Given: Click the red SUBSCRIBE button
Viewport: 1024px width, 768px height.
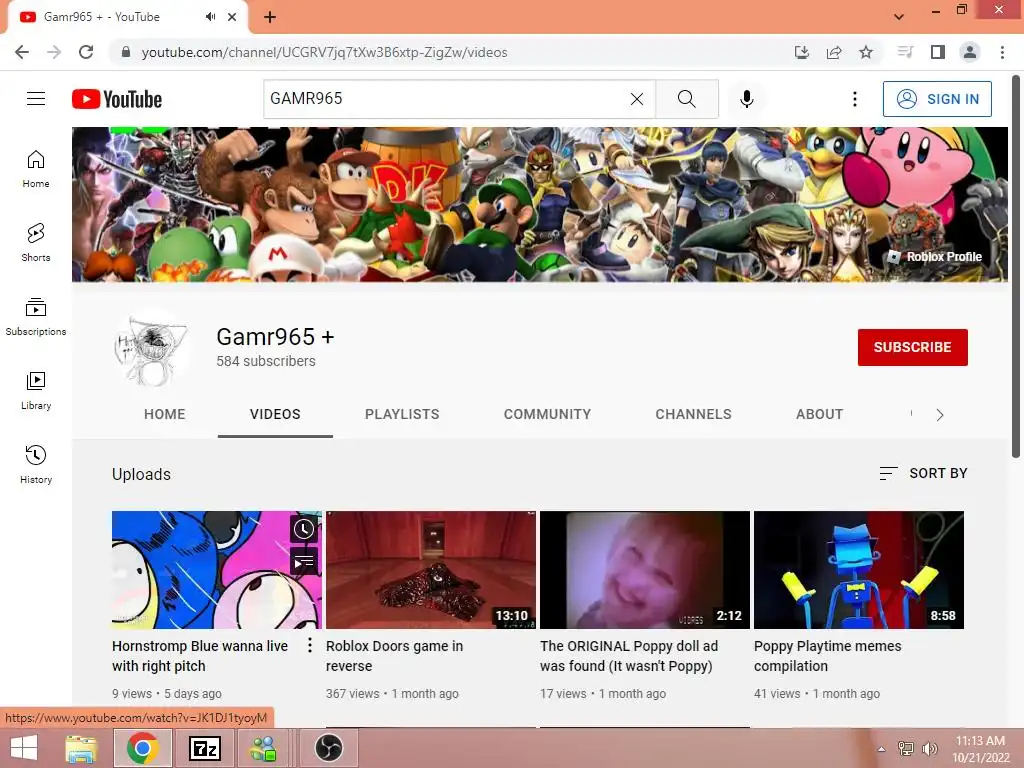Looking at the screenshot, I should (912, 347).
